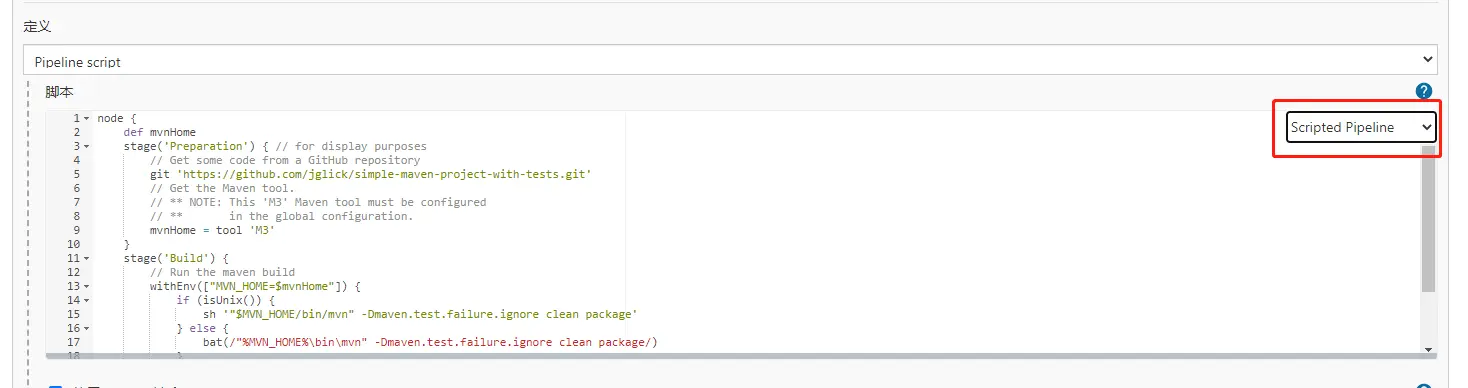1468x388 pixels.
Task: Click line number 9 in the gutter
Action: tap(76, 230)
